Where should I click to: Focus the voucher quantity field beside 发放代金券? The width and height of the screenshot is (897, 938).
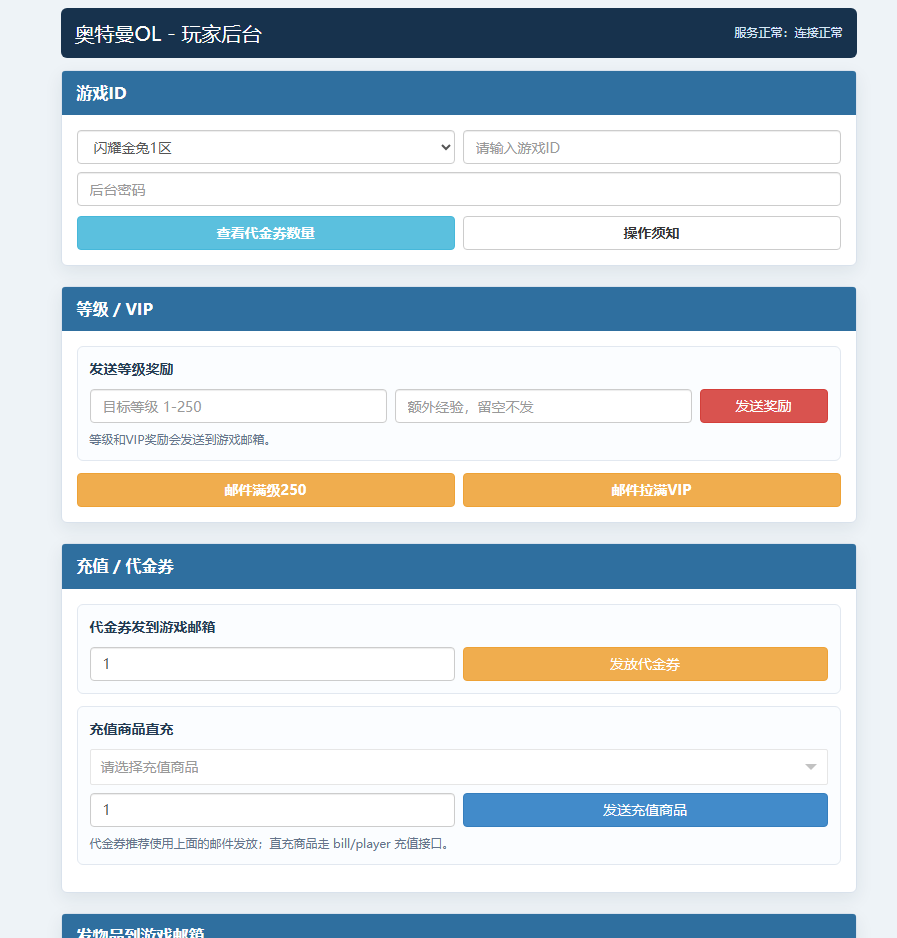(272, 664)
